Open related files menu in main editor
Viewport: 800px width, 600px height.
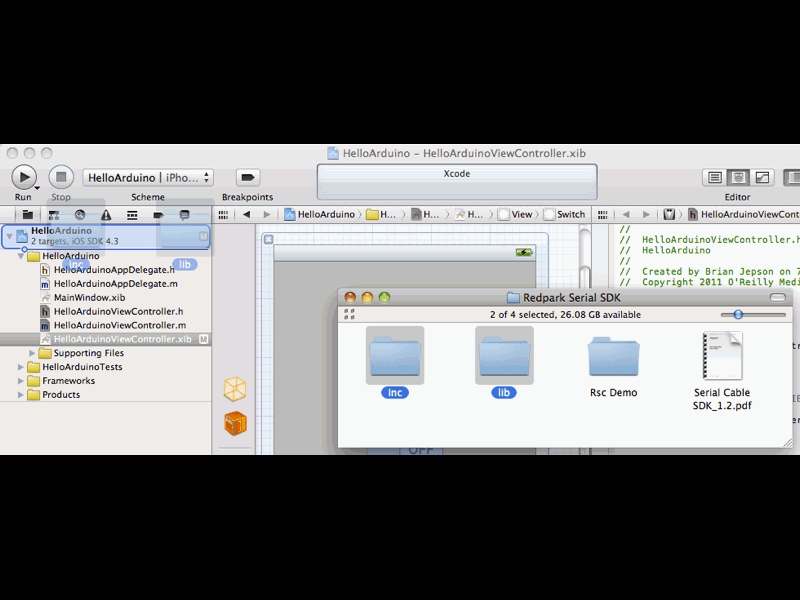223,215
